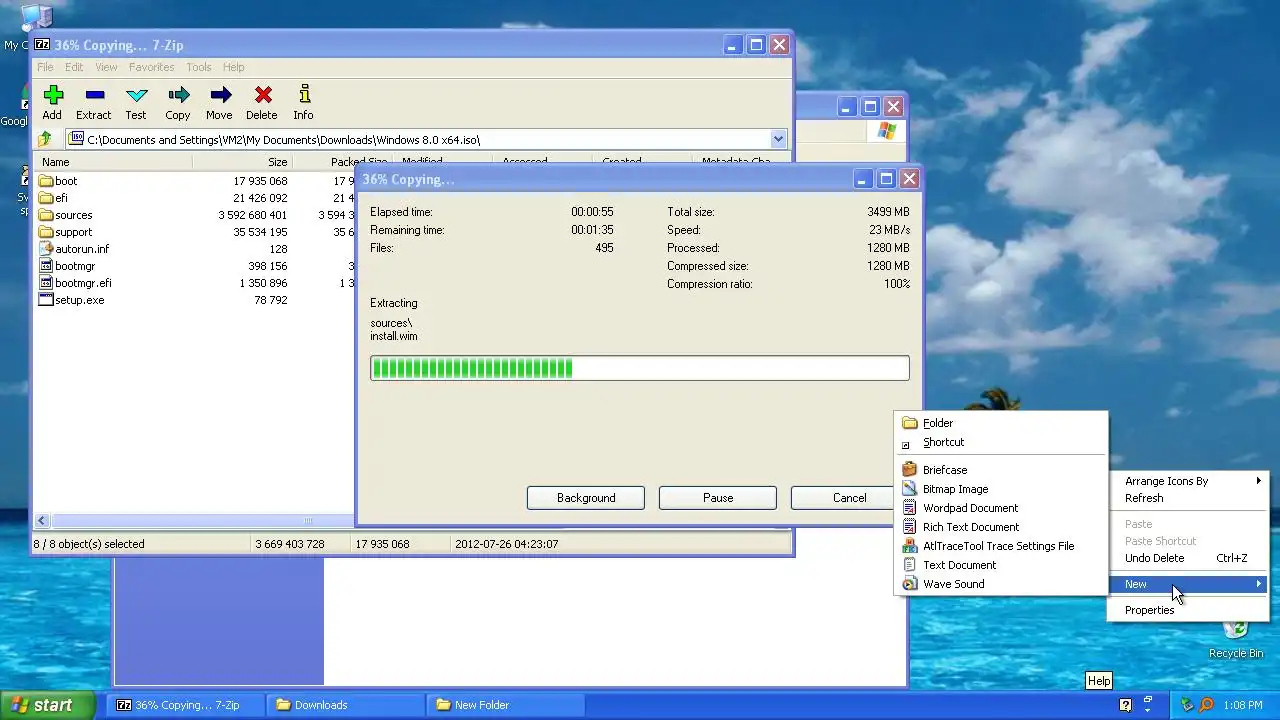Click the Size column header
1280x720 pixels.
pos(242,161)
